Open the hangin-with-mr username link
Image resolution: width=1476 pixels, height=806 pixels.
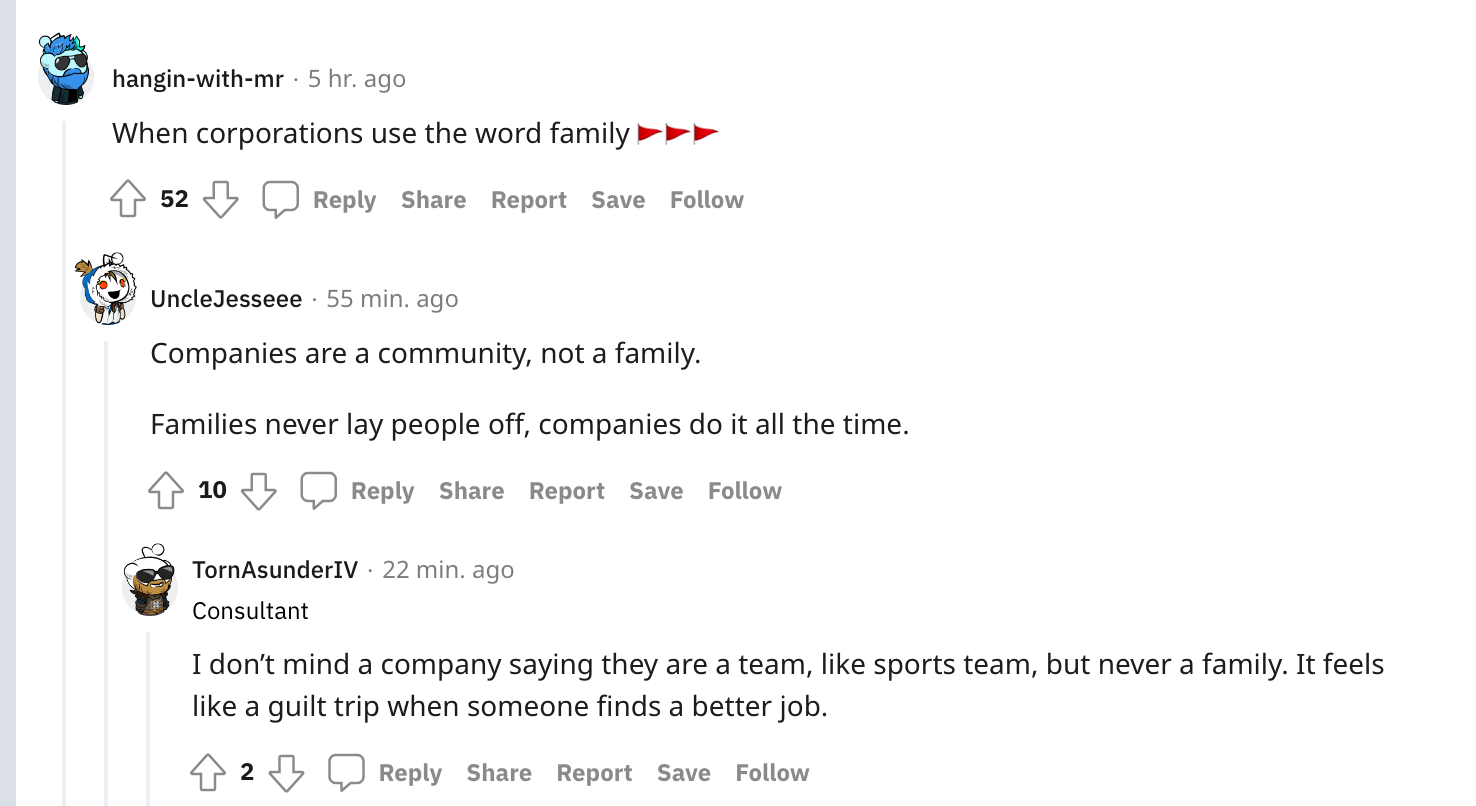coord(198,78)
